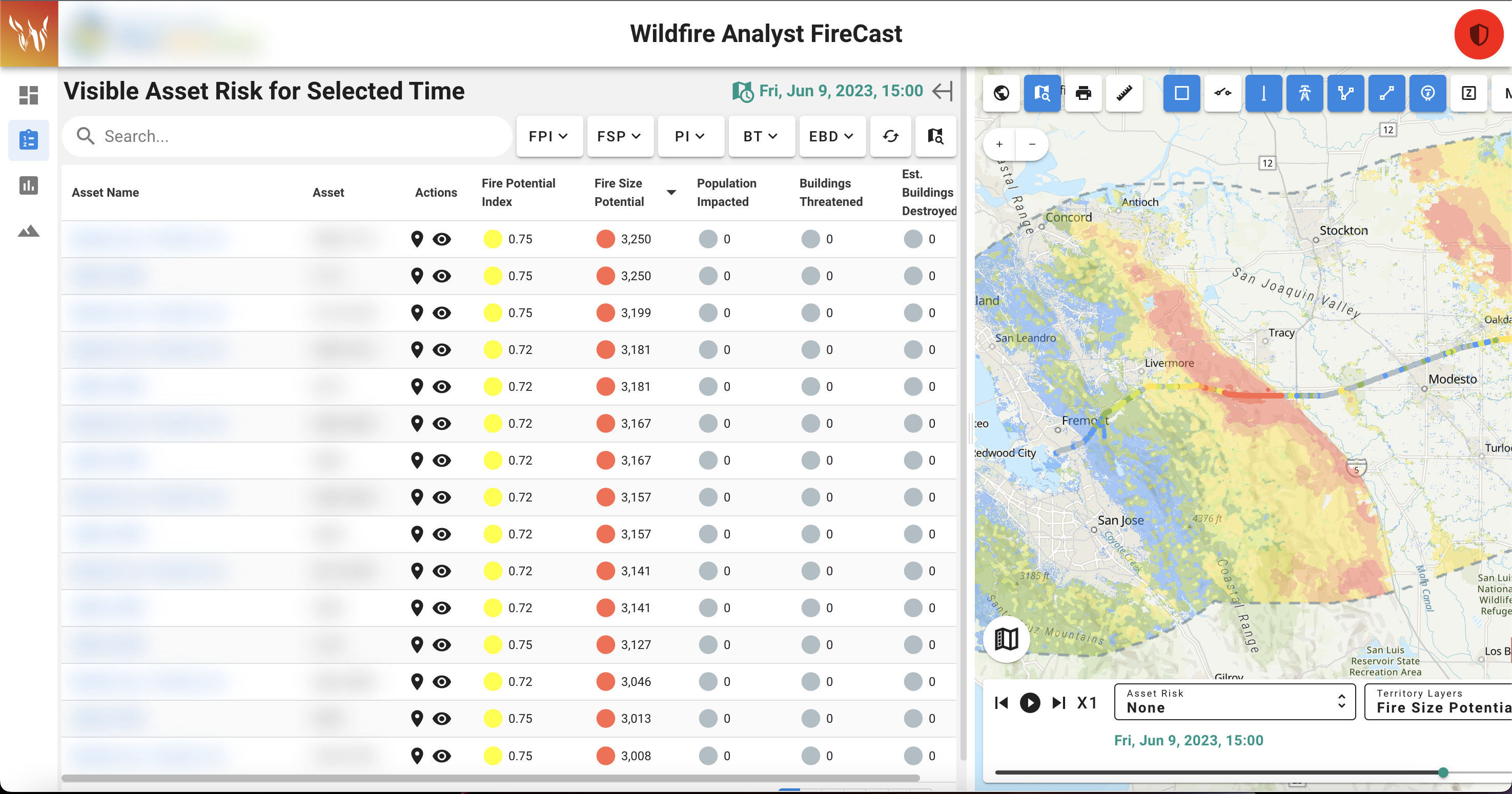Click the red shield icon top right
Screen dimensions: 1512x794
[1478, 35]
